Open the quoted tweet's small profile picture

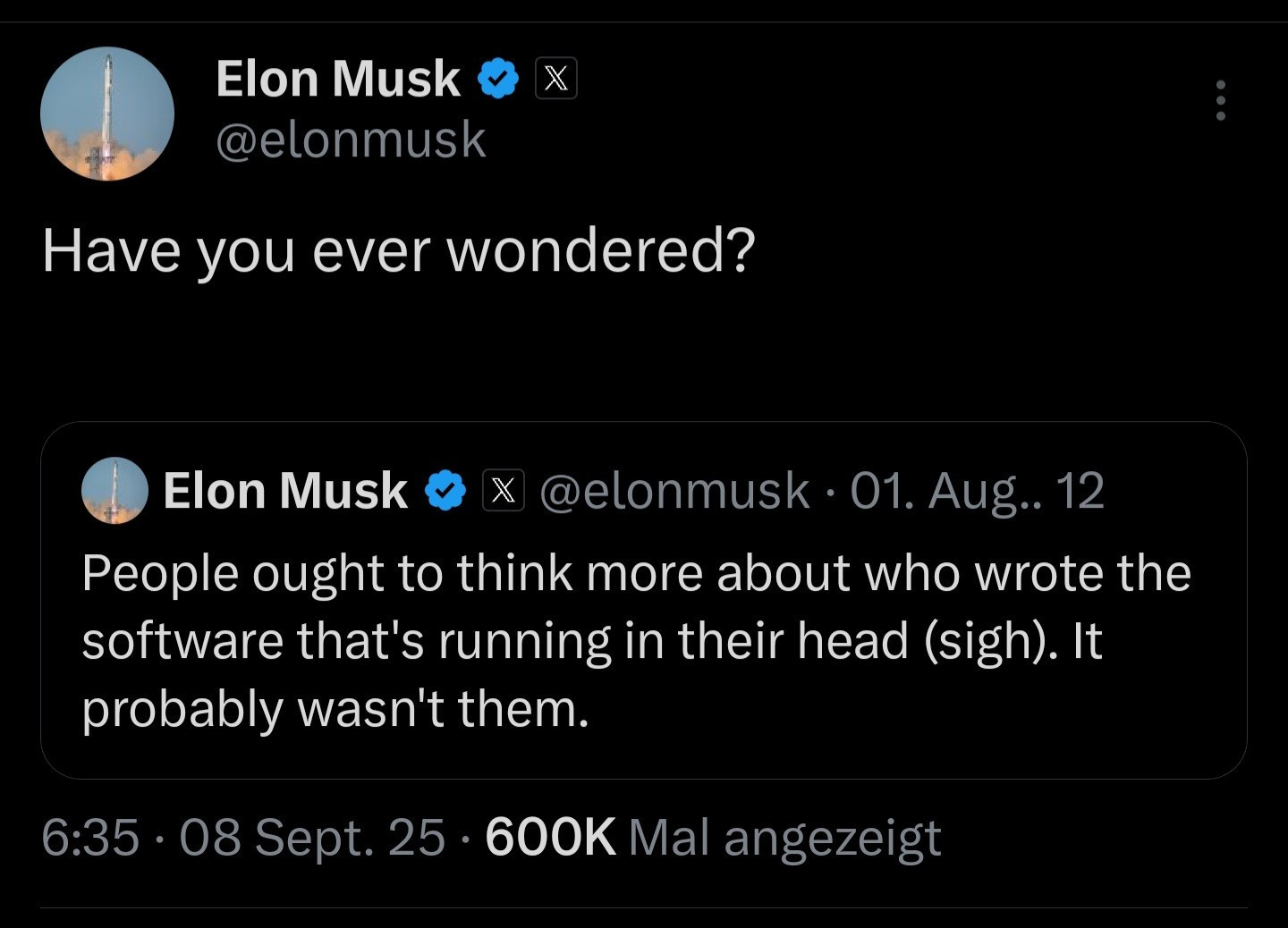pos(114,490)
